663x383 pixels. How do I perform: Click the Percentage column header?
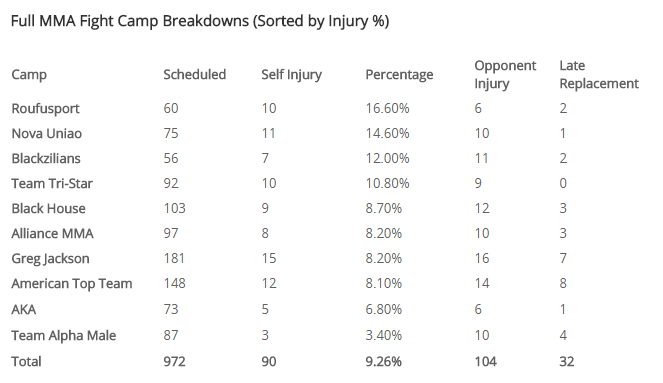(399, 75)
